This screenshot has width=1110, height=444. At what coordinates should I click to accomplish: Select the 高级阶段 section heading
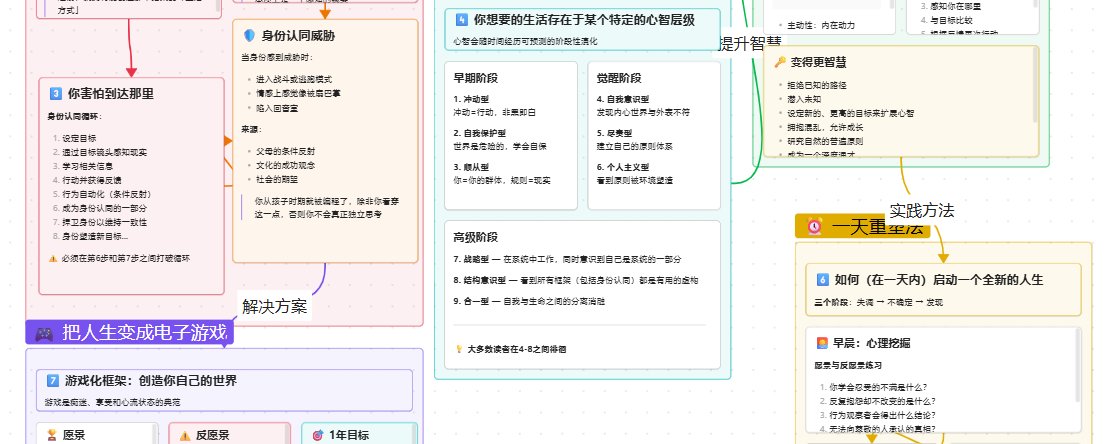pyautogui.click(x=476, y=237)
